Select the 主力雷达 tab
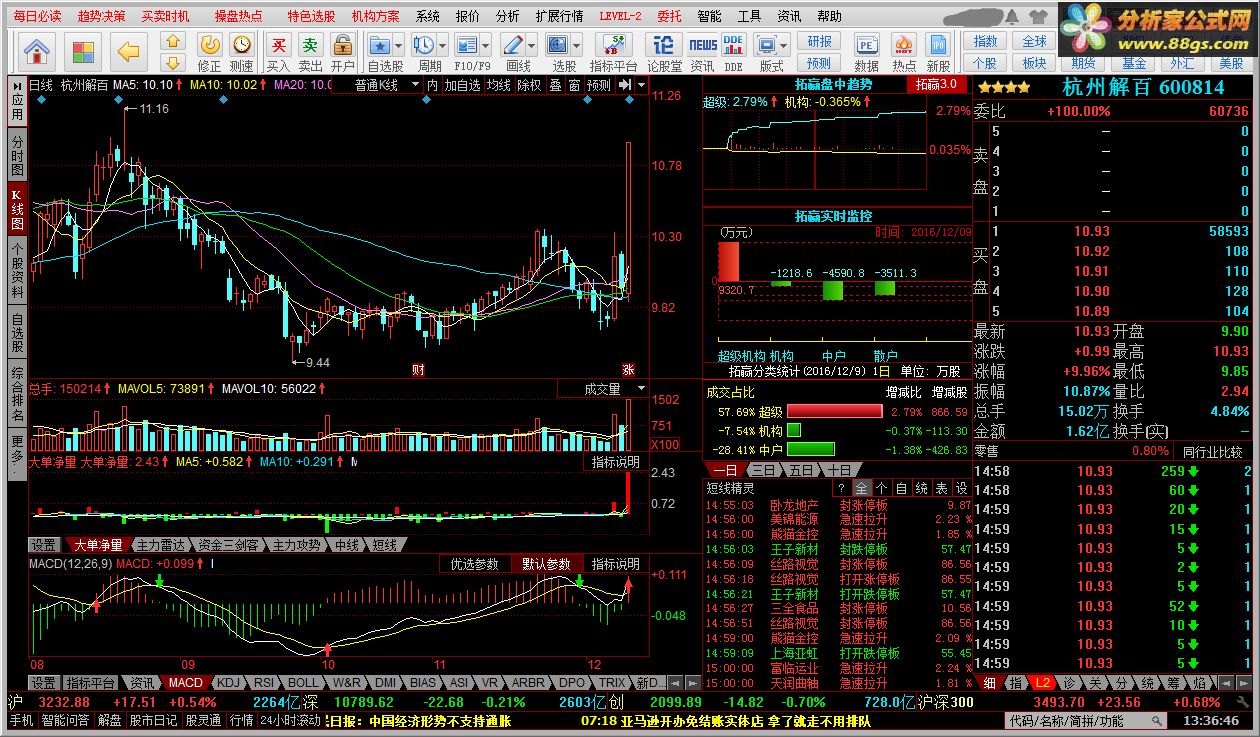Screen dimensions: 1260x737 click(161, 545)
